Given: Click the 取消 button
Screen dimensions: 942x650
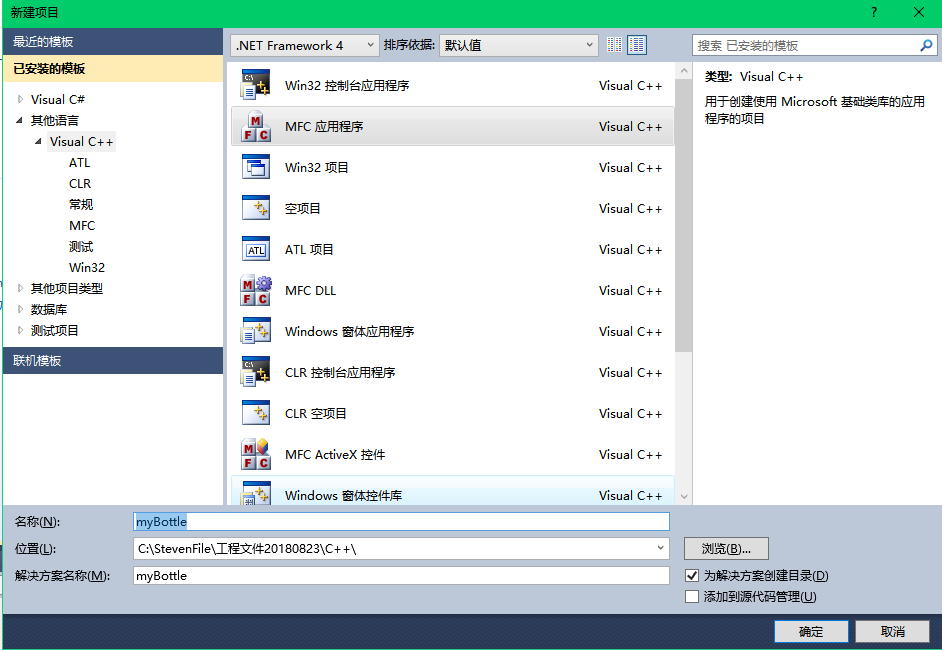Looking at the screenshot, I should pos(892,631).
